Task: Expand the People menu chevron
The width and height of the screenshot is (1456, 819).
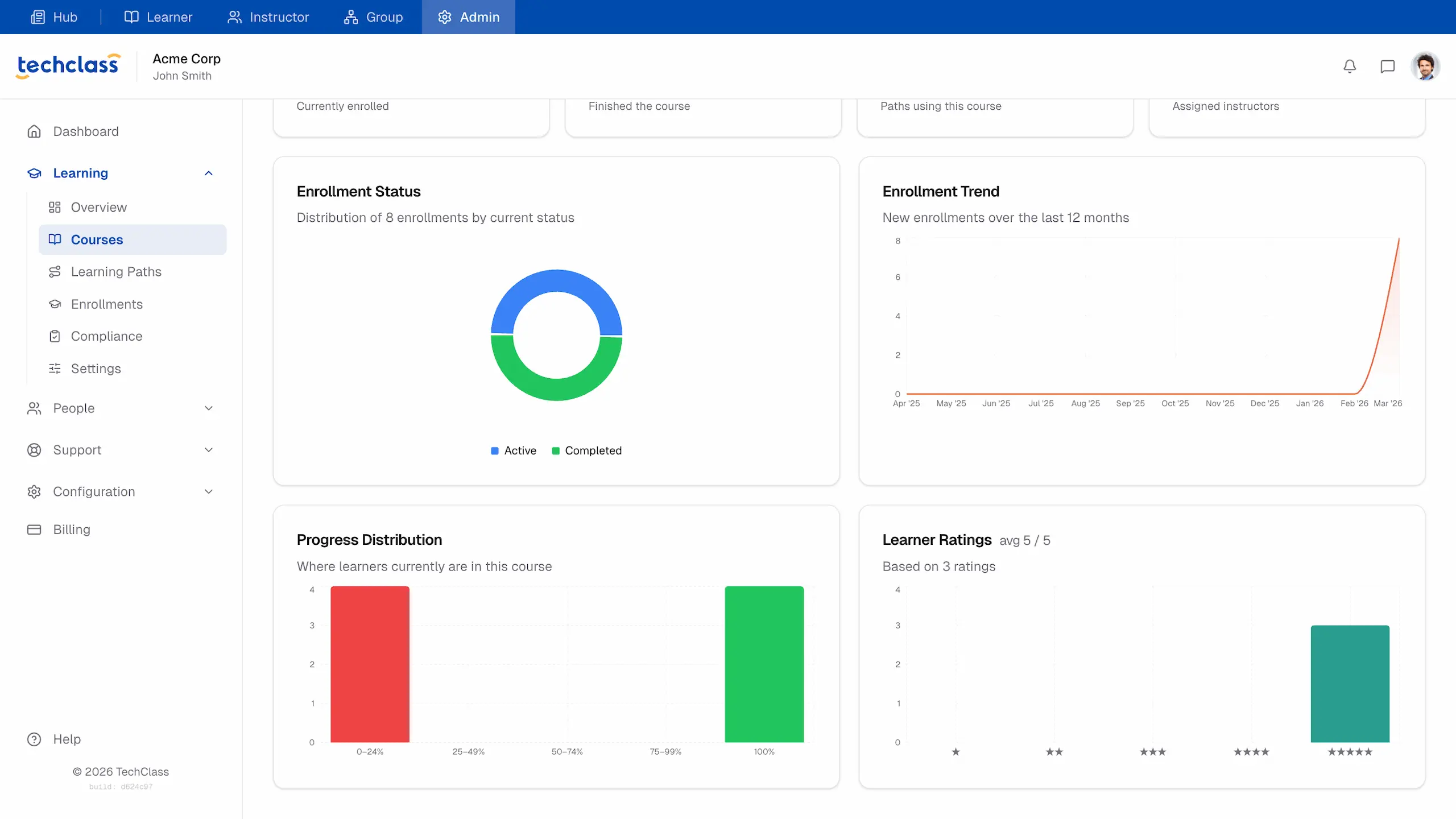Action: click(x=209, y=408)
